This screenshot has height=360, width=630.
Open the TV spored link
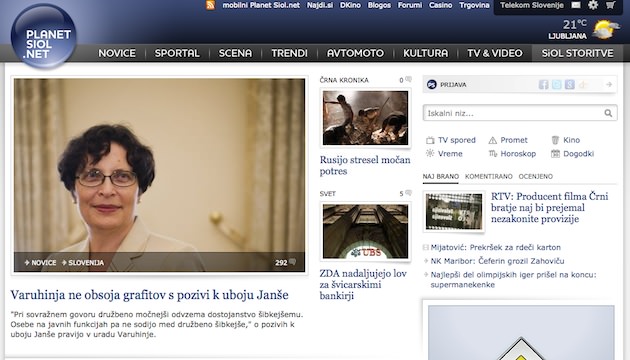tap(451, 140)
